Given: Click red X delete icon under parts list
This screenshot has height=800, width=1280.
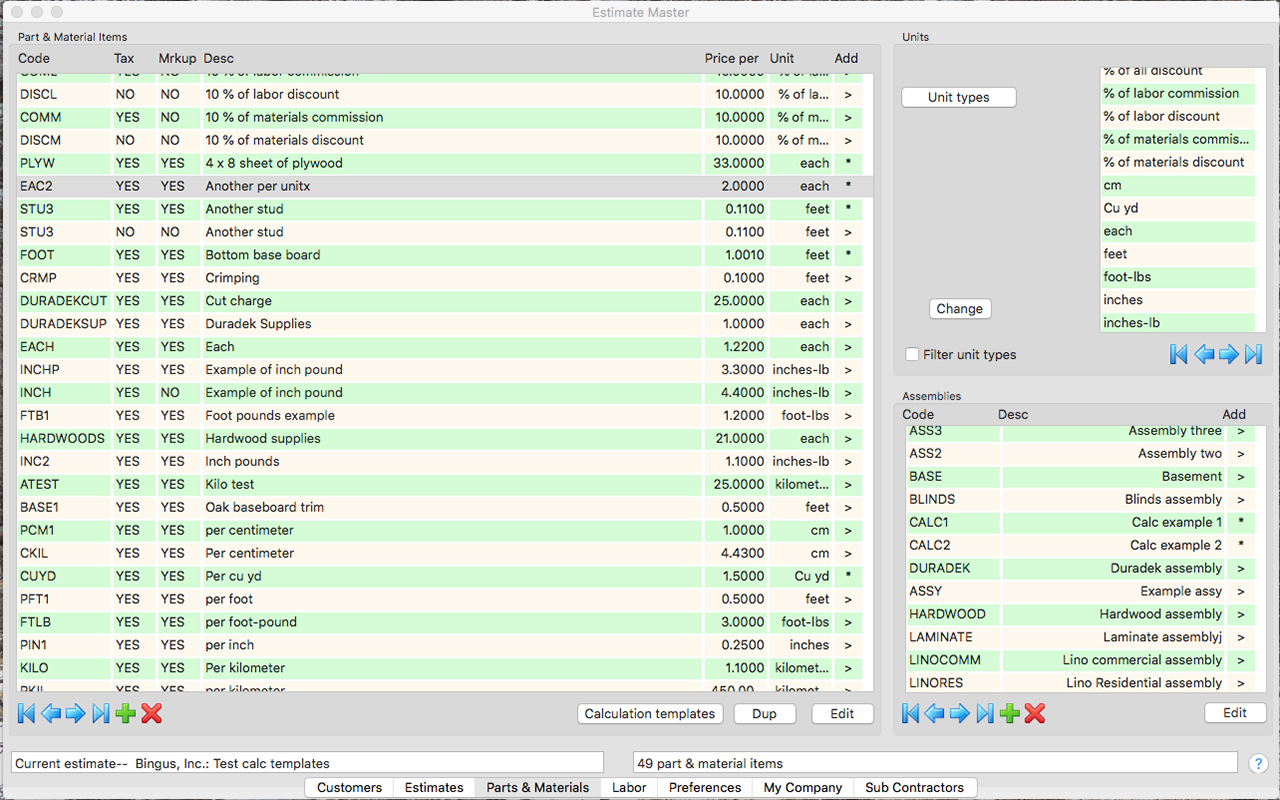Looking at the screenshot, I should (151, 713).
